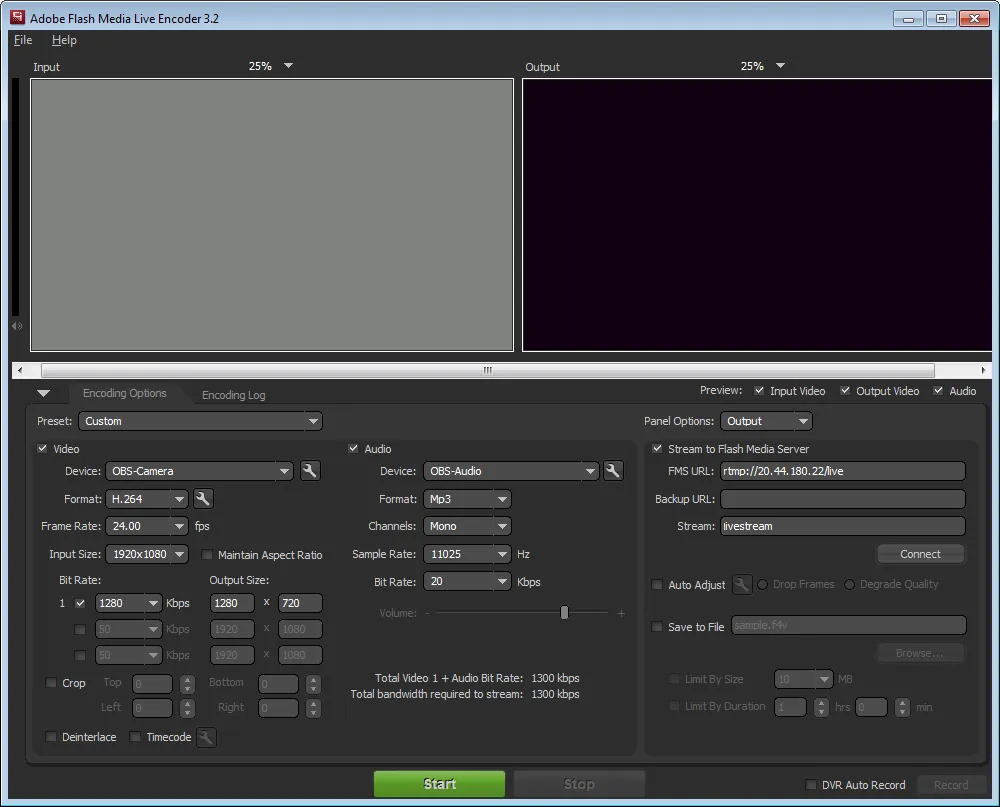Uncheck the Audio checkbox
1000x807 pixels.
point(353,448)
